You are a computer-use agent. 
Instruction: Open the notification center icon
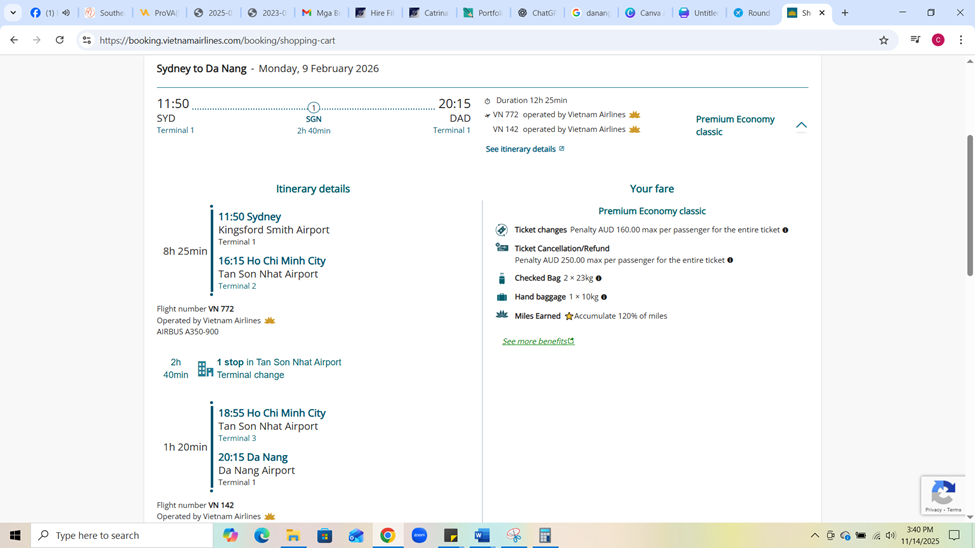coord(954,535)
